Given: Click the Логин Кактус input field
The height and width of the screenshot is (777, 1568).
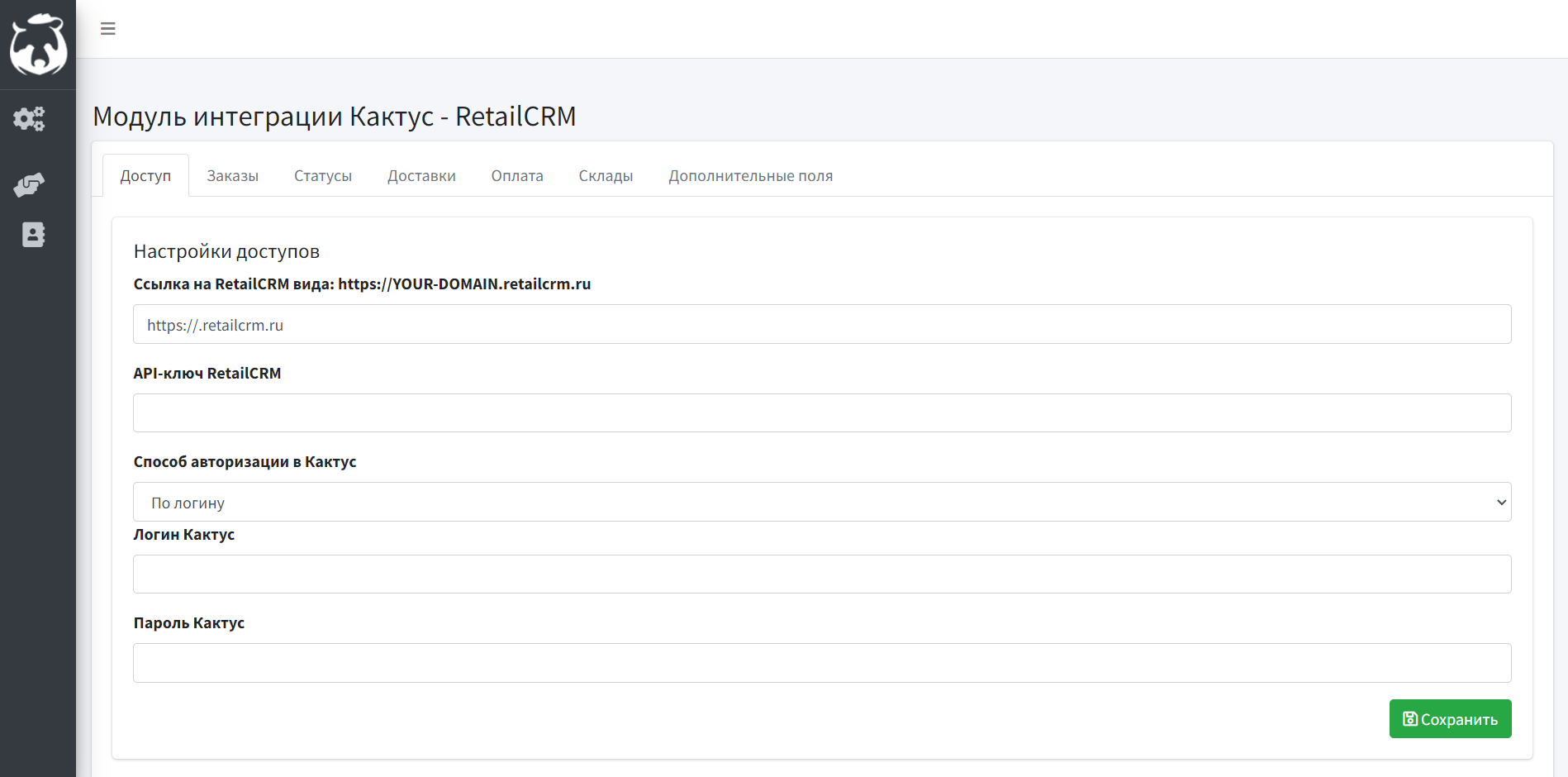Looking at the screenshot, I should tap(822, 574).
